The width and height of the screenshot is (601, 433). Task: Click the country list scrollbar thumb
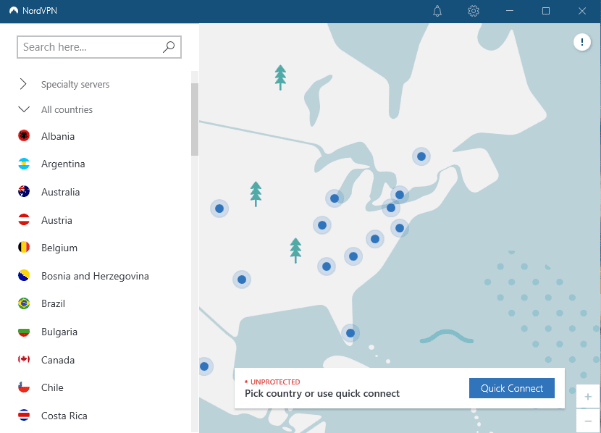click(x=194, y=119)
